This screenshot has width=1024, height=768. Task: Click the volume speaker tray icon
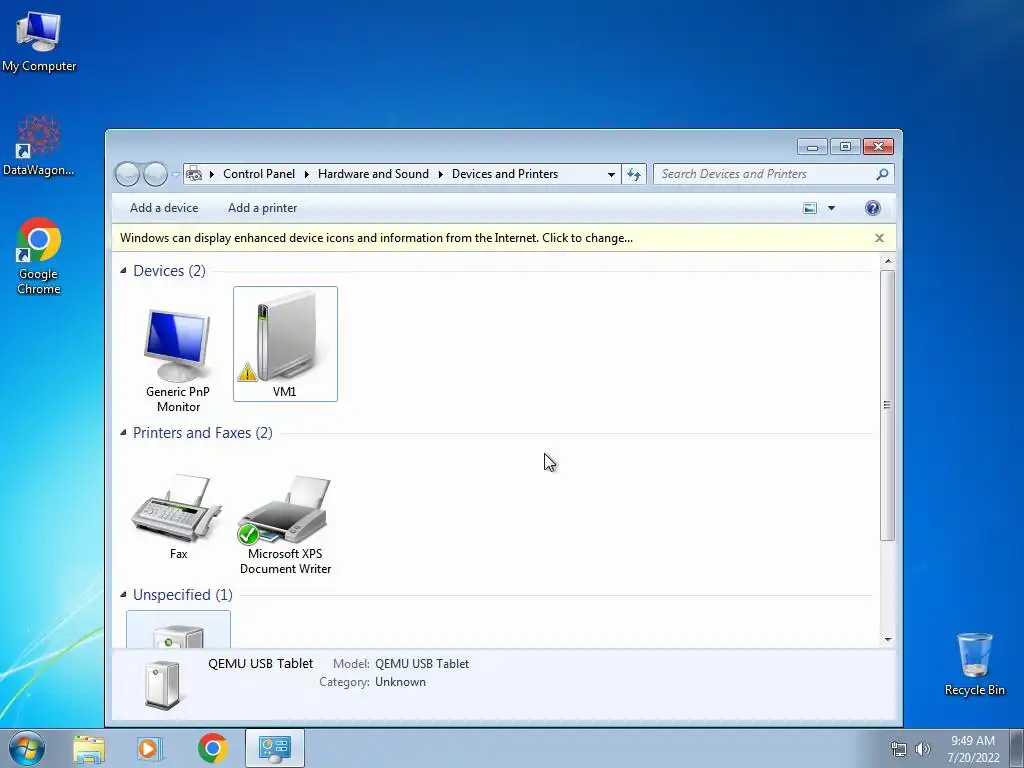pyautogui.click(x=923, y=749)
